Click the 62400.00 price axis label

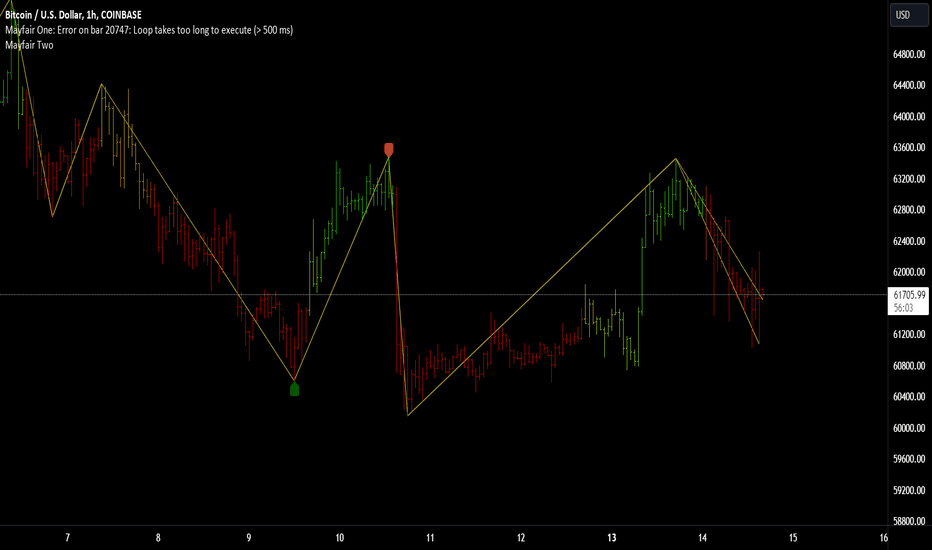pyautogui.click(x=909, y=241)
